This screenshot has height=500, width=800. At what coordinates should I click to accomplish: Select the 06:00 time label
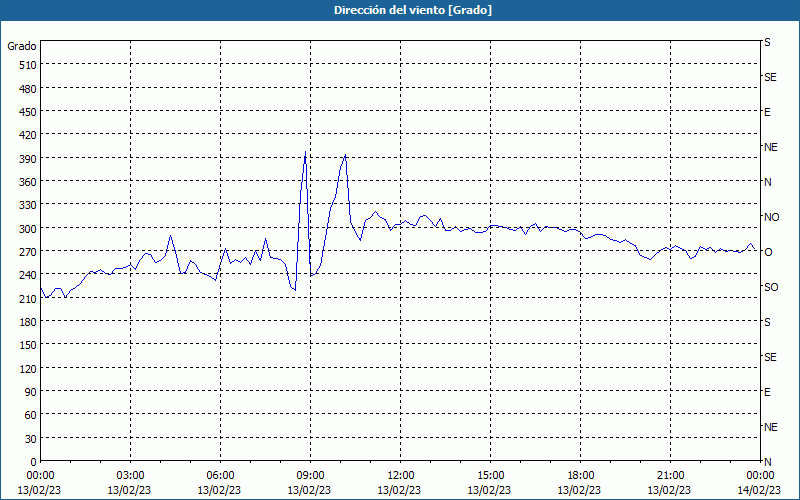point(220,476)
